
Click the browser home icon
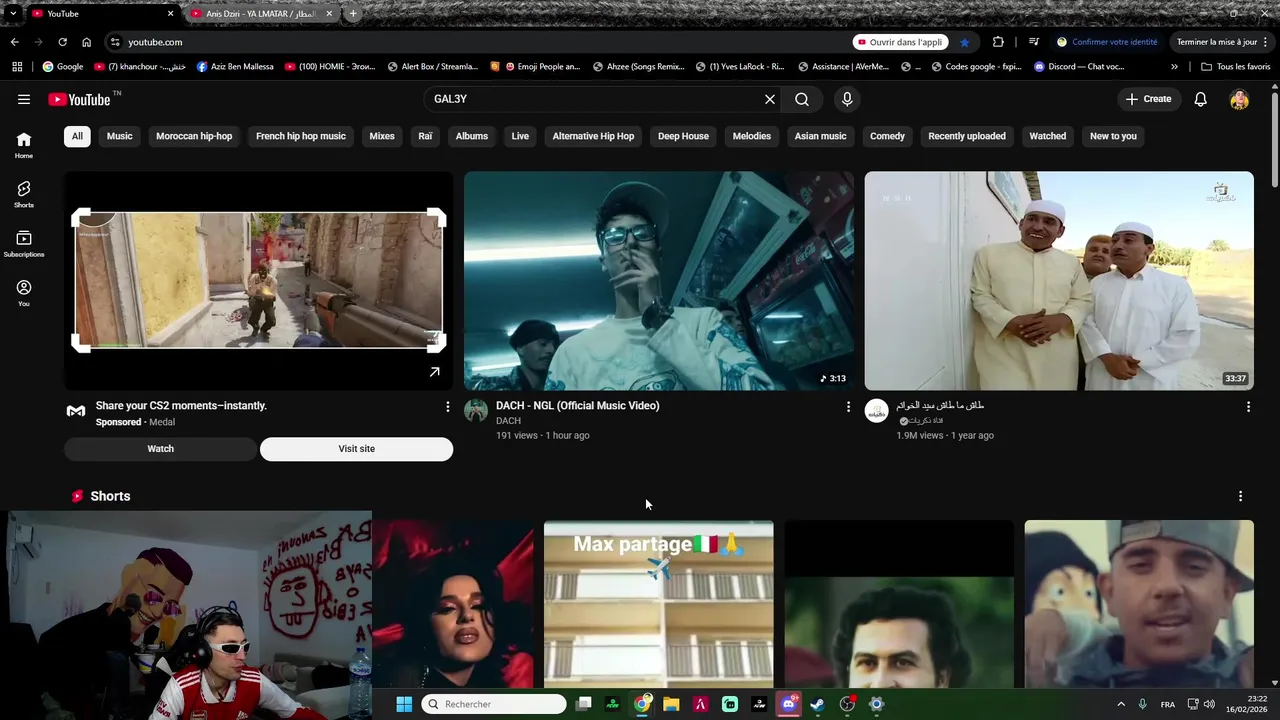pyautogui.click(x=86, y=42)
